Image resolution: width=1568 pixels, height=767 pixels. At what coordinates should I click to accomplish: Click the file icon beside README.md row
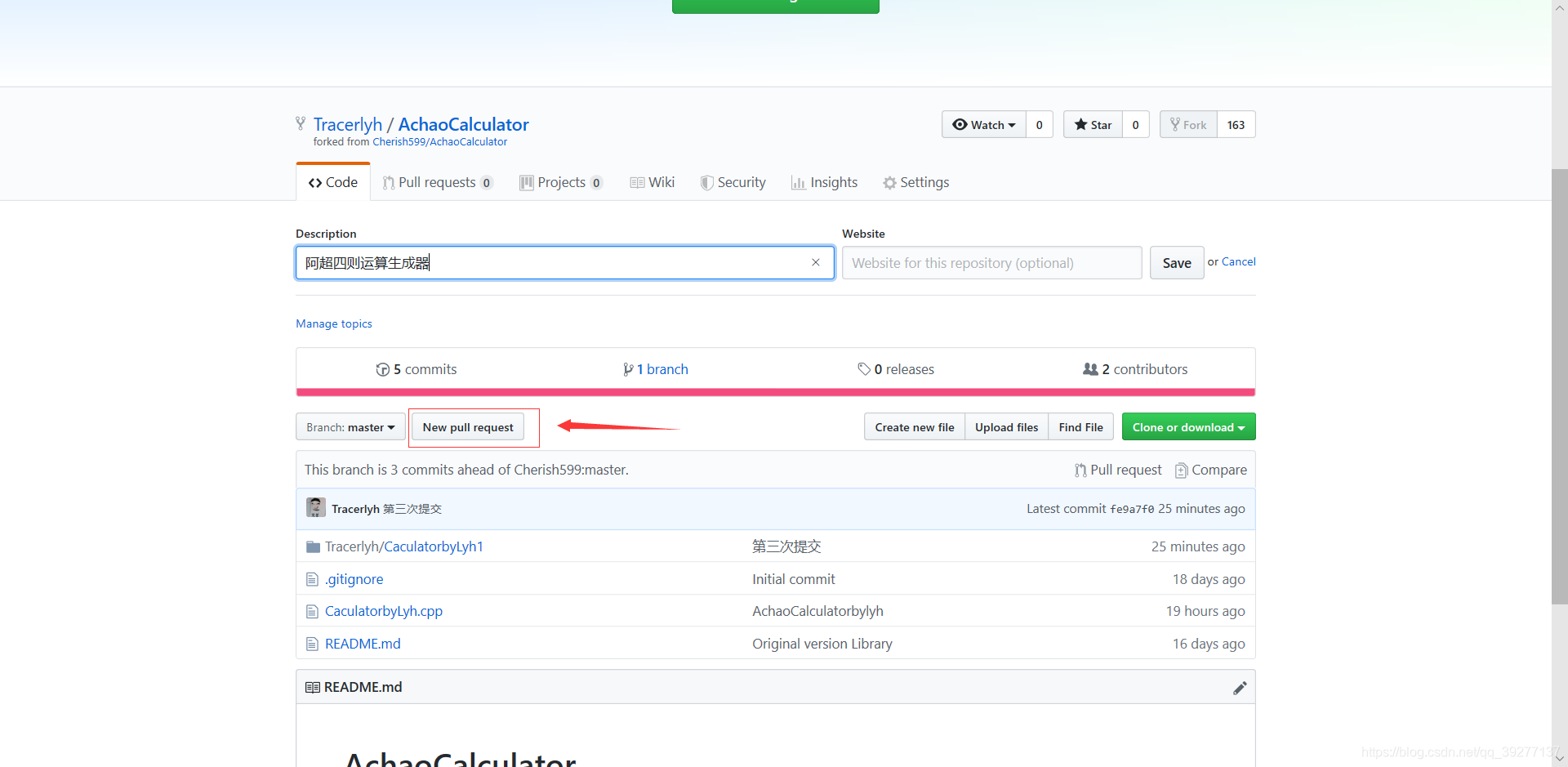coord(312,644)
